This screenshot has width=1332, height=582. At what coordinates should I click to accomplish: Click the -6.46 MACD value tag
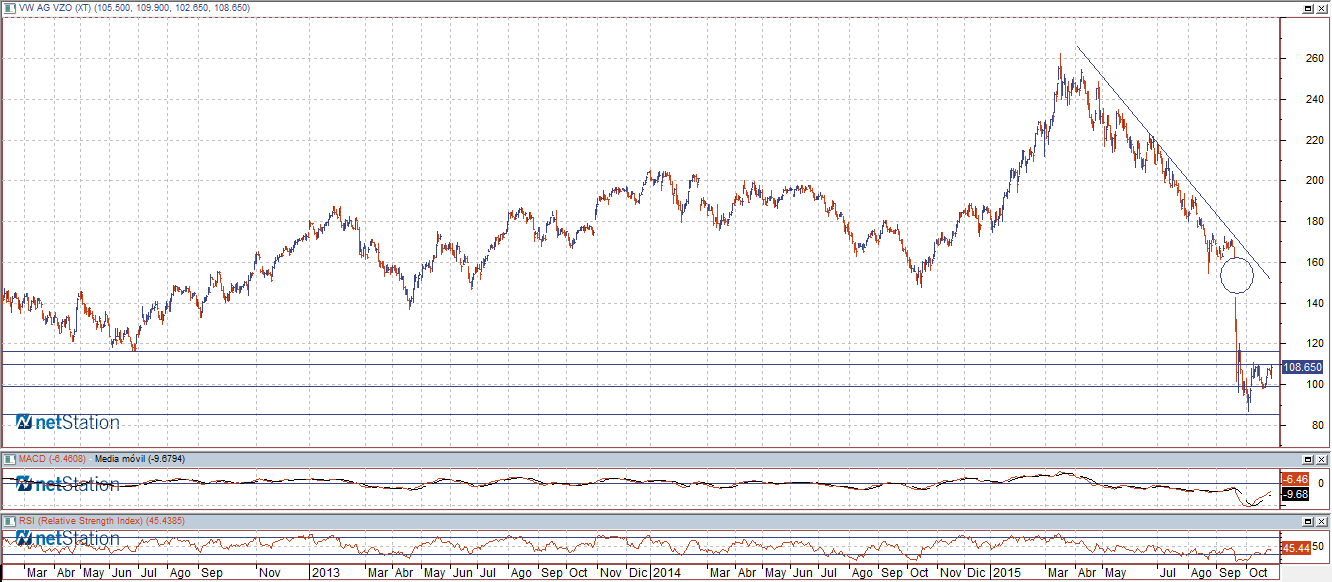pyautogui.click(x=1295, y=480)
